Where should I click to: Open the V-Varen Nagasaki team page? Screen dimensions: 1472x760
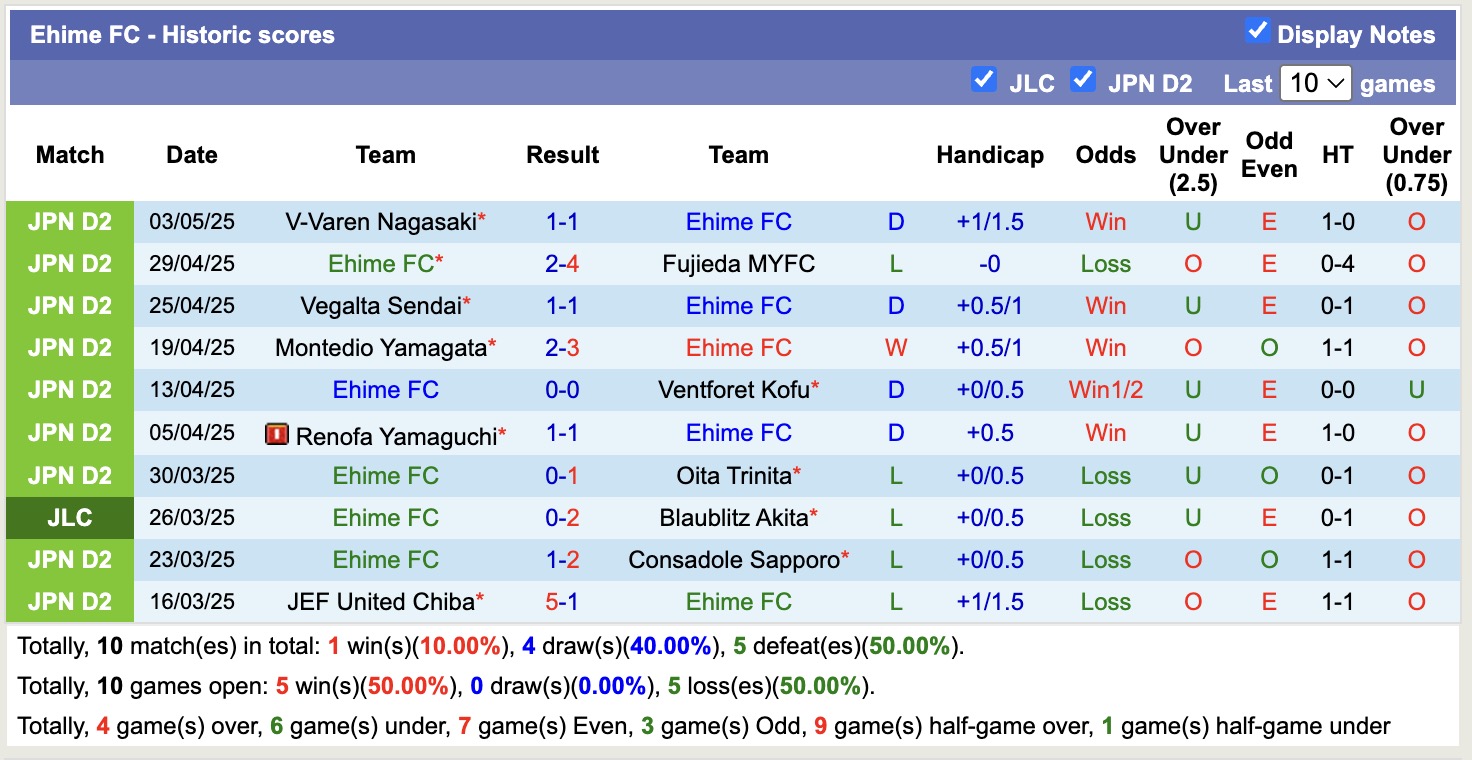tap(380, 221)
